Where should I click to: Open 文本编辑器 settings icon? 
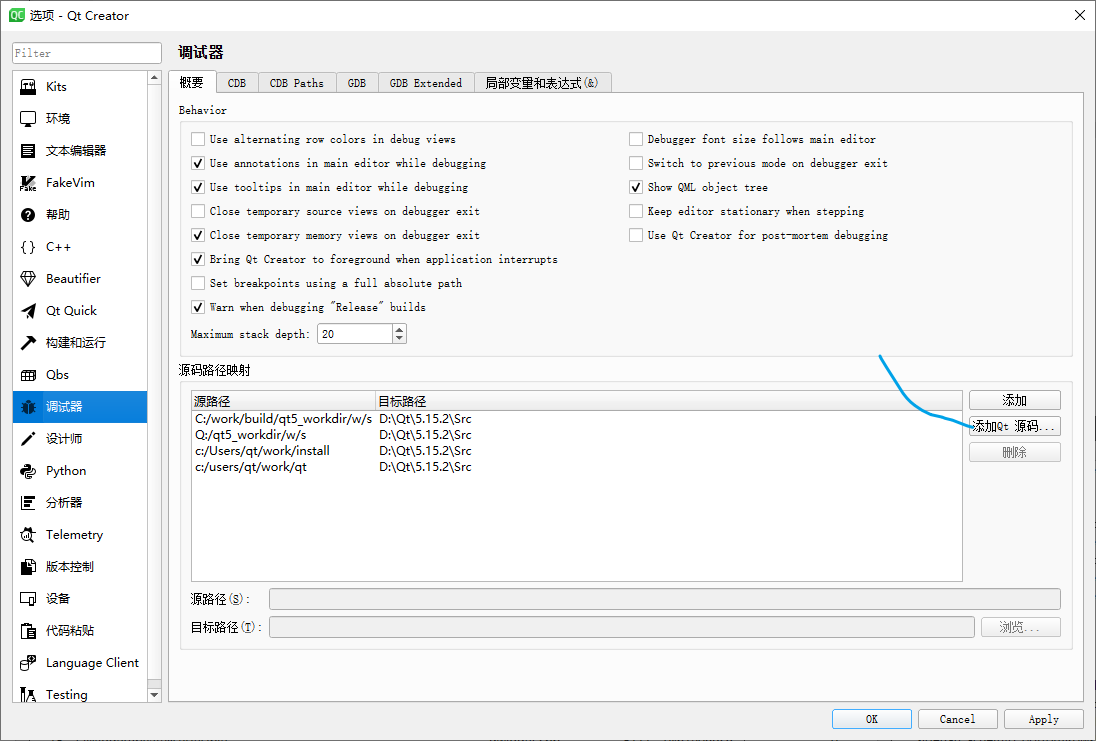point(28,151)
